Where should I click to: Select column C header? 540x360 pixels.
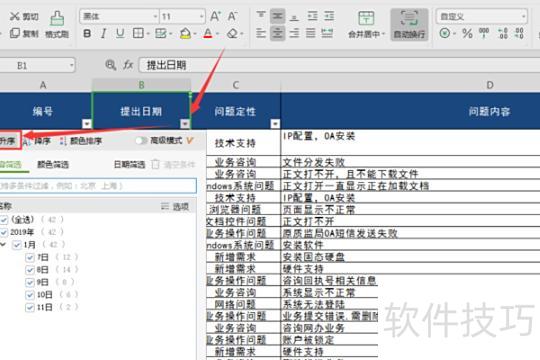(236, 85)
